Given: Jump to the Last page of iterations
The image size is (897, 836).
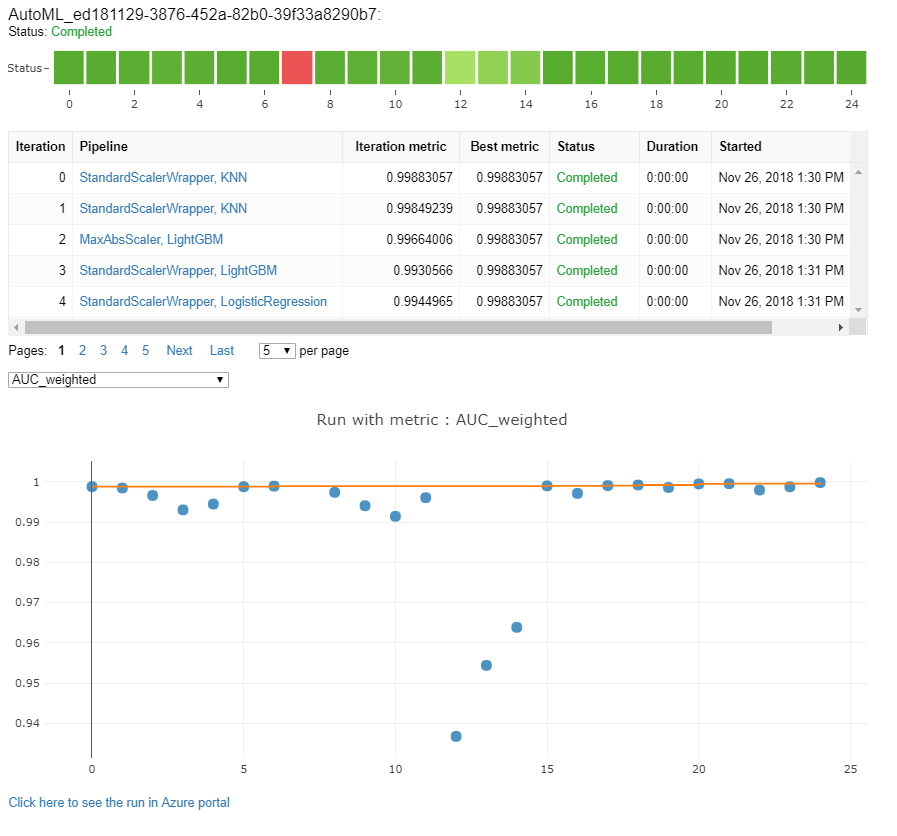Looking at the screenshot, I should [x=221, y=350].
